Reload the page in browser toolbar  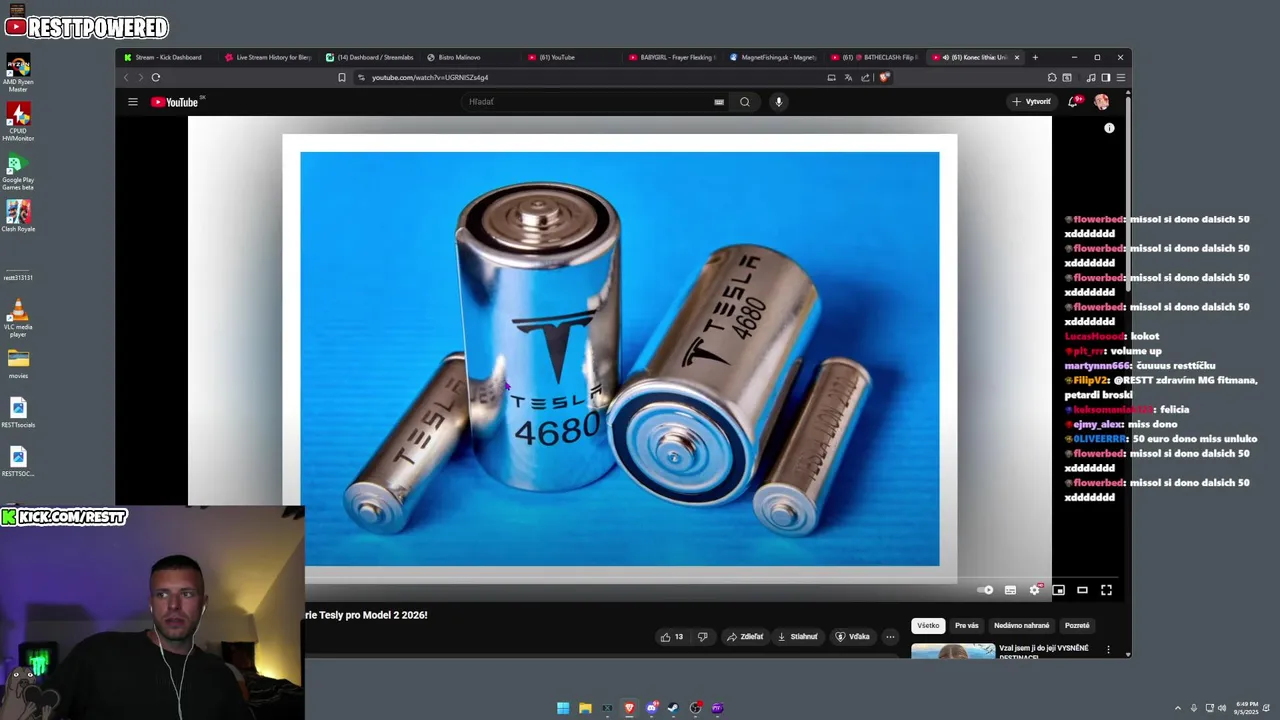pyautogui.click(x=156, y=77)
